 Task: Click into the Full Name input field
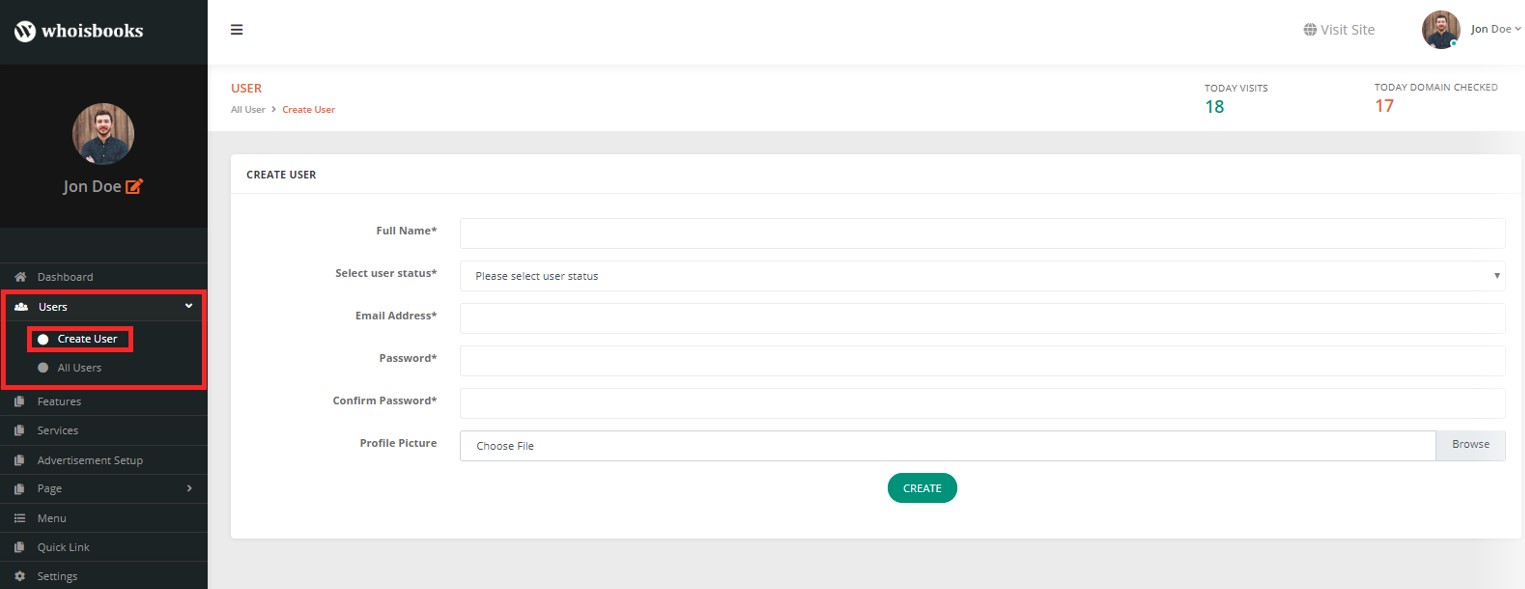pyautogui.click(x=982, y=234)
